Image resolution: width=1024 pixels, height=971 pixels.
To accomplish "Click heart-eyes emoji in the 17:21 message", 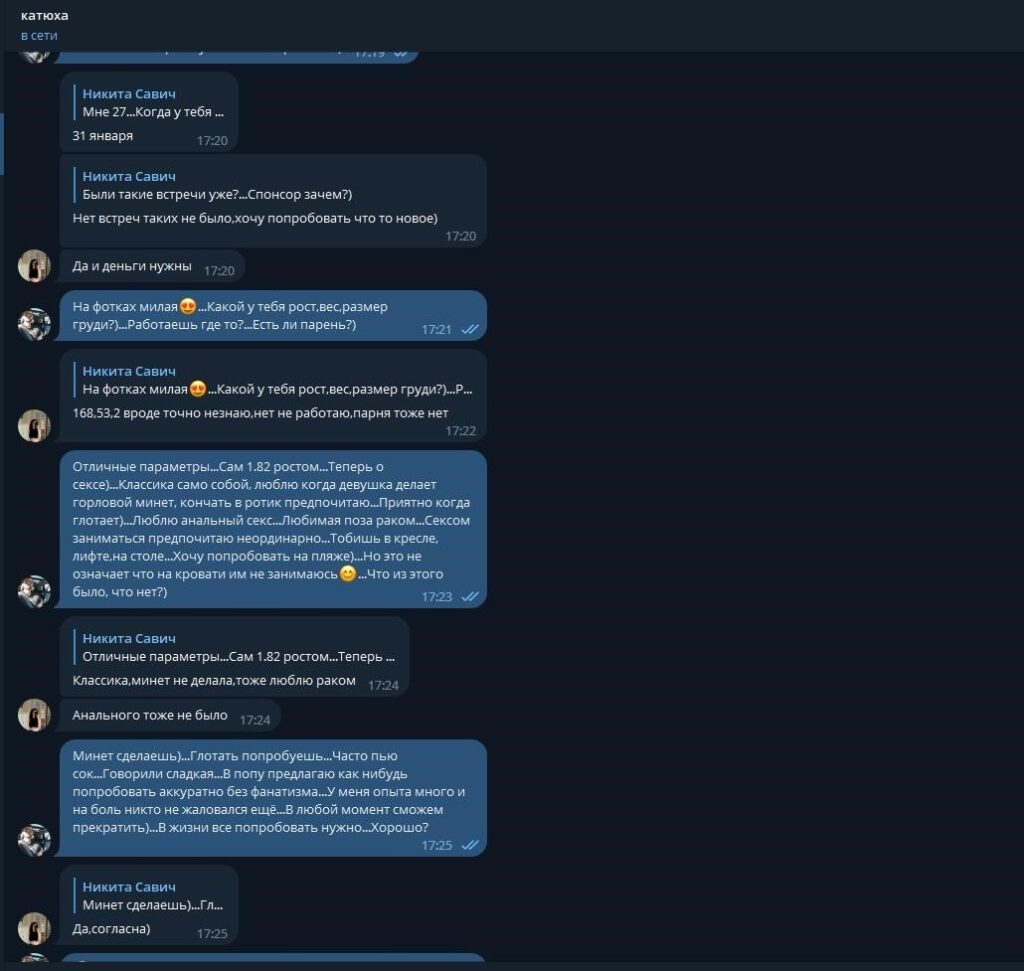I will [x=187, y=306].
